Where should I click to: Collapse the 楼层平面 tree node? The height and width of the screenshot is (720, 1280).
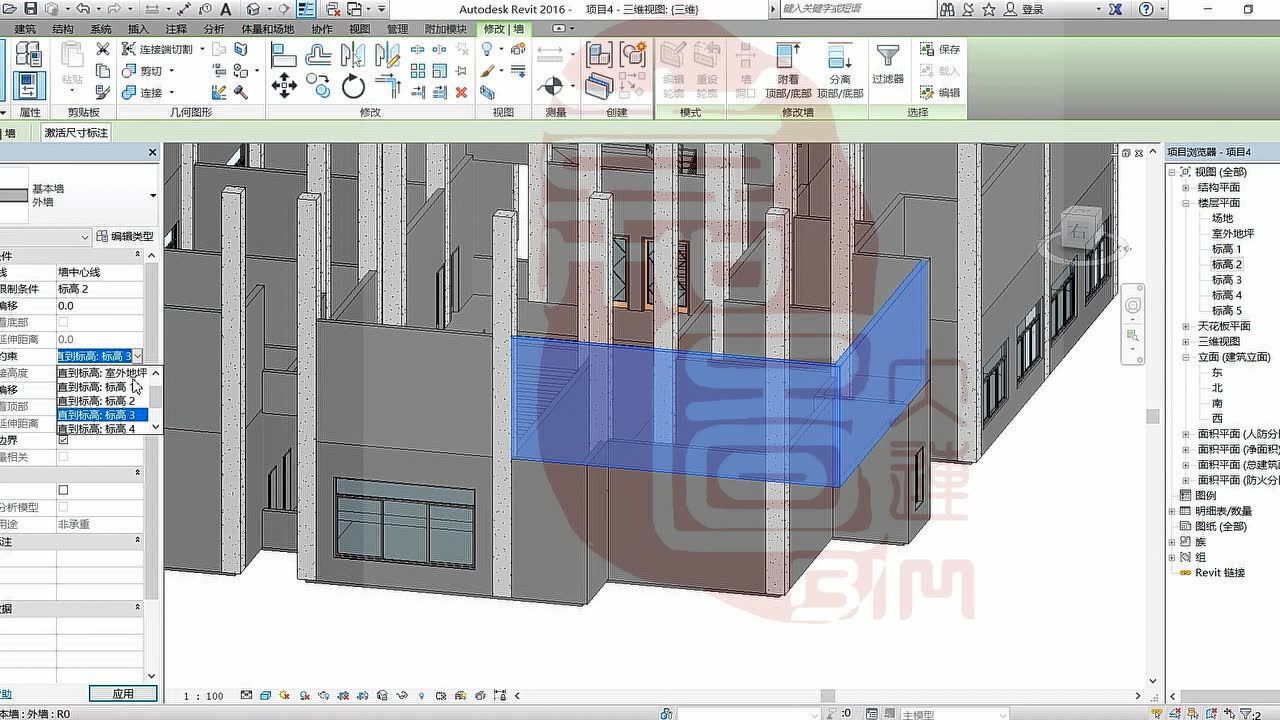pyautogui.click(x=1186, y=203)
